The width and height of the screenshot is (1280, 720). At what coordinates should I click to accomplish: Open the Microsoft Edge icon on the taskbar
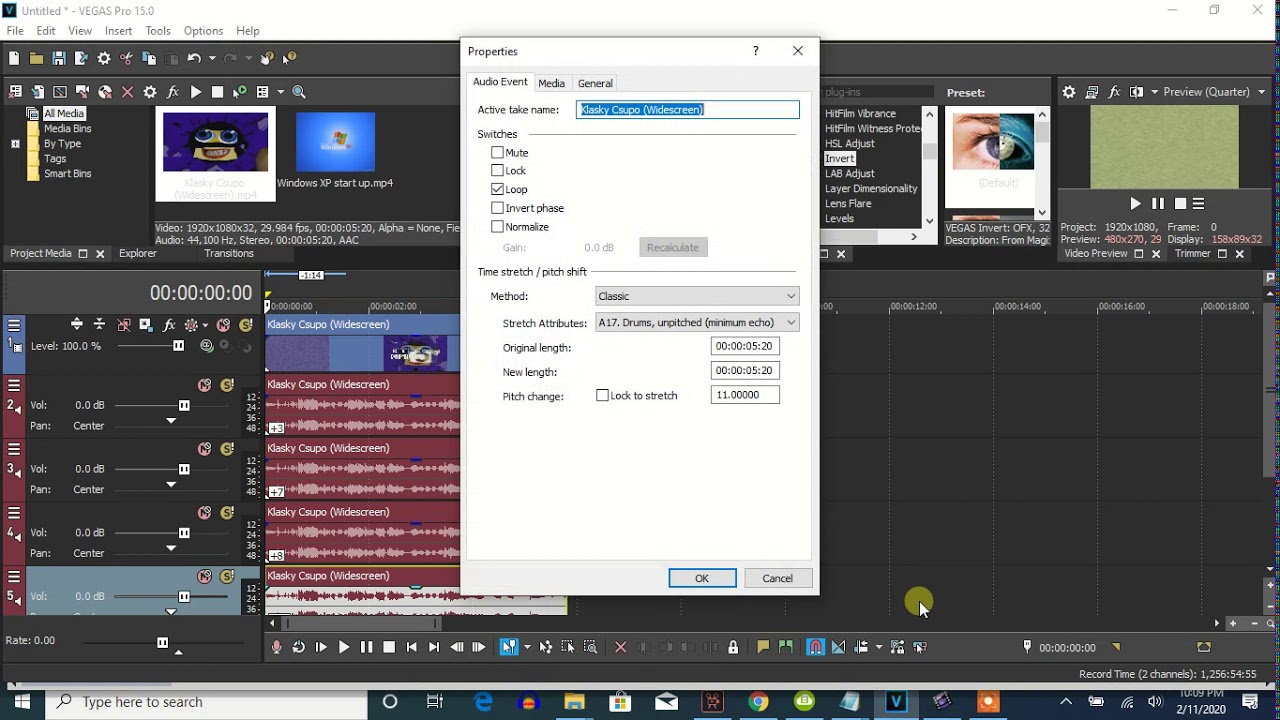(x=482, y=702)
